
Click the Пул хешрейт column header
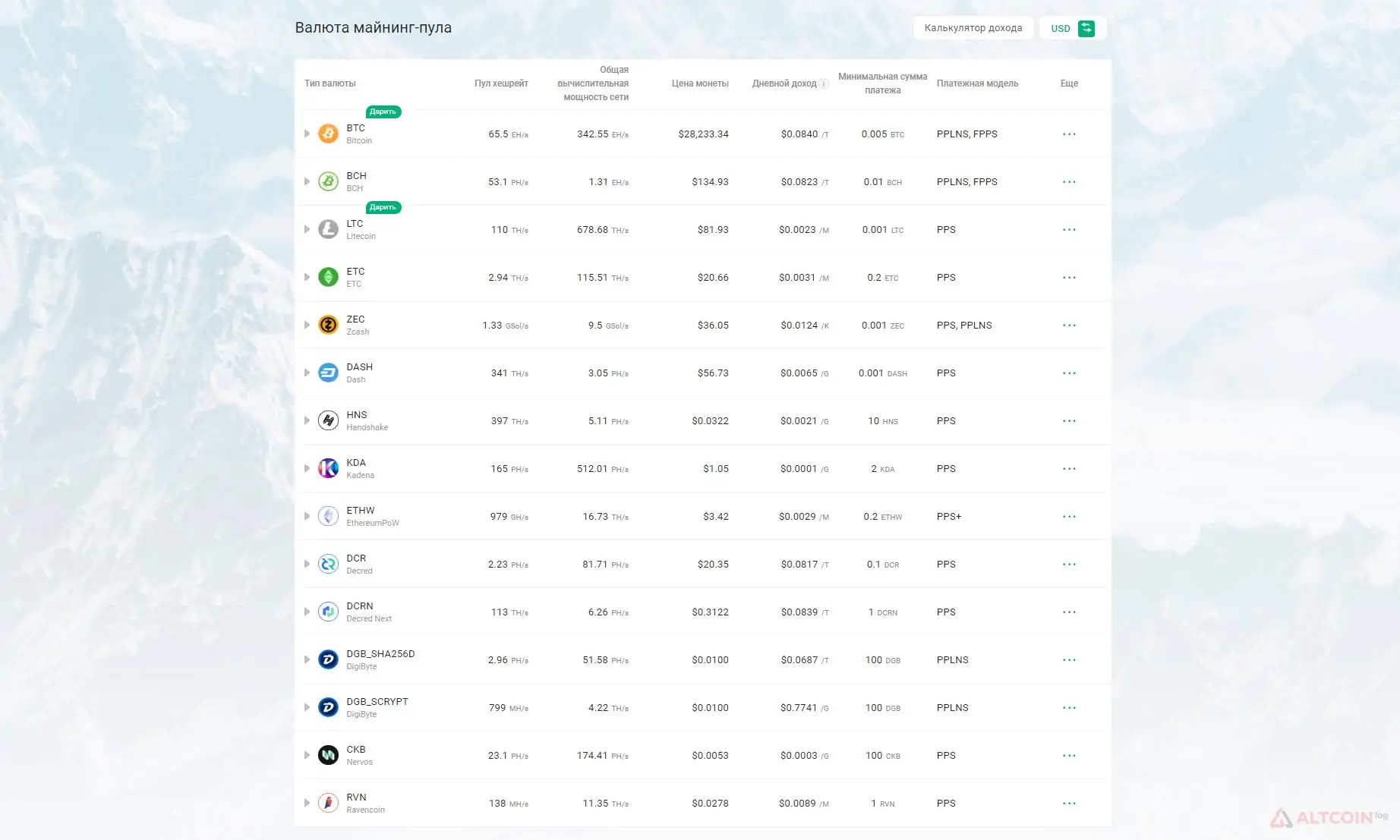501,83
